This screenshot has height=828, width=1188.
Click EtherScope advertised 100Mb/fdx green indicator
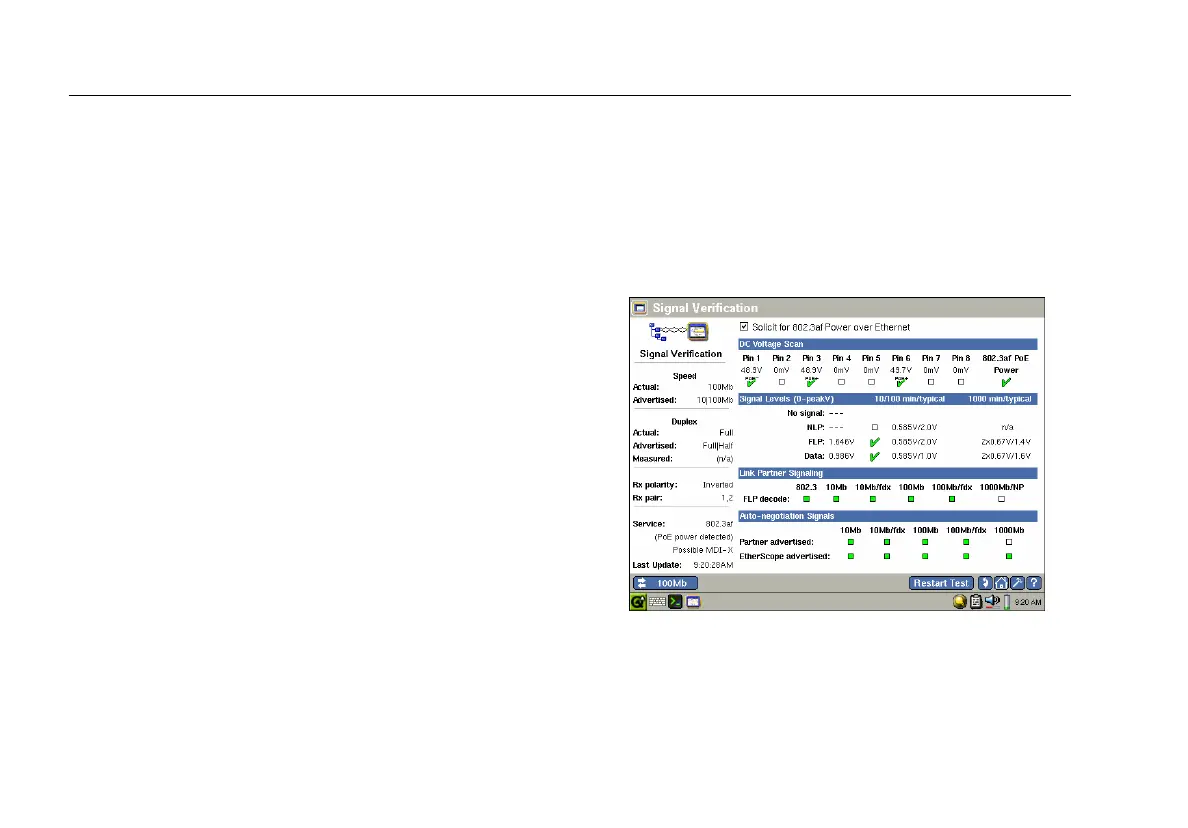coord(966,556)
